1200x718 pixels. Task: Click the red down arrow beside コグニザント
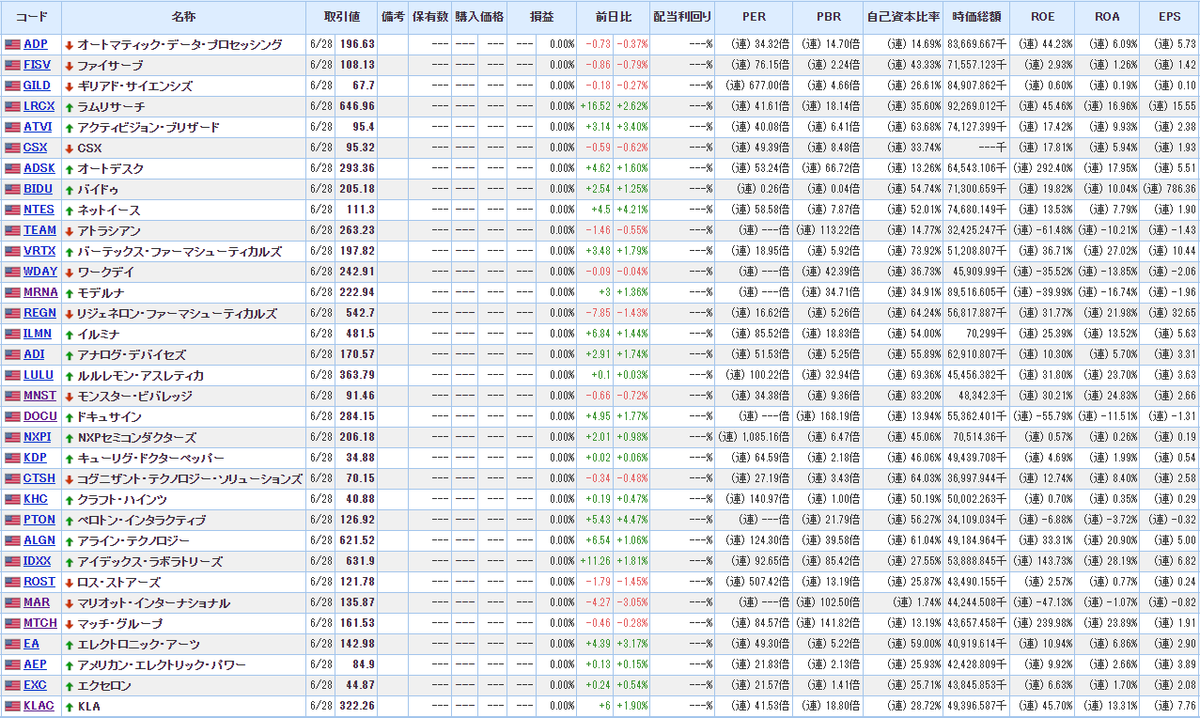click(x=69, y=479)
